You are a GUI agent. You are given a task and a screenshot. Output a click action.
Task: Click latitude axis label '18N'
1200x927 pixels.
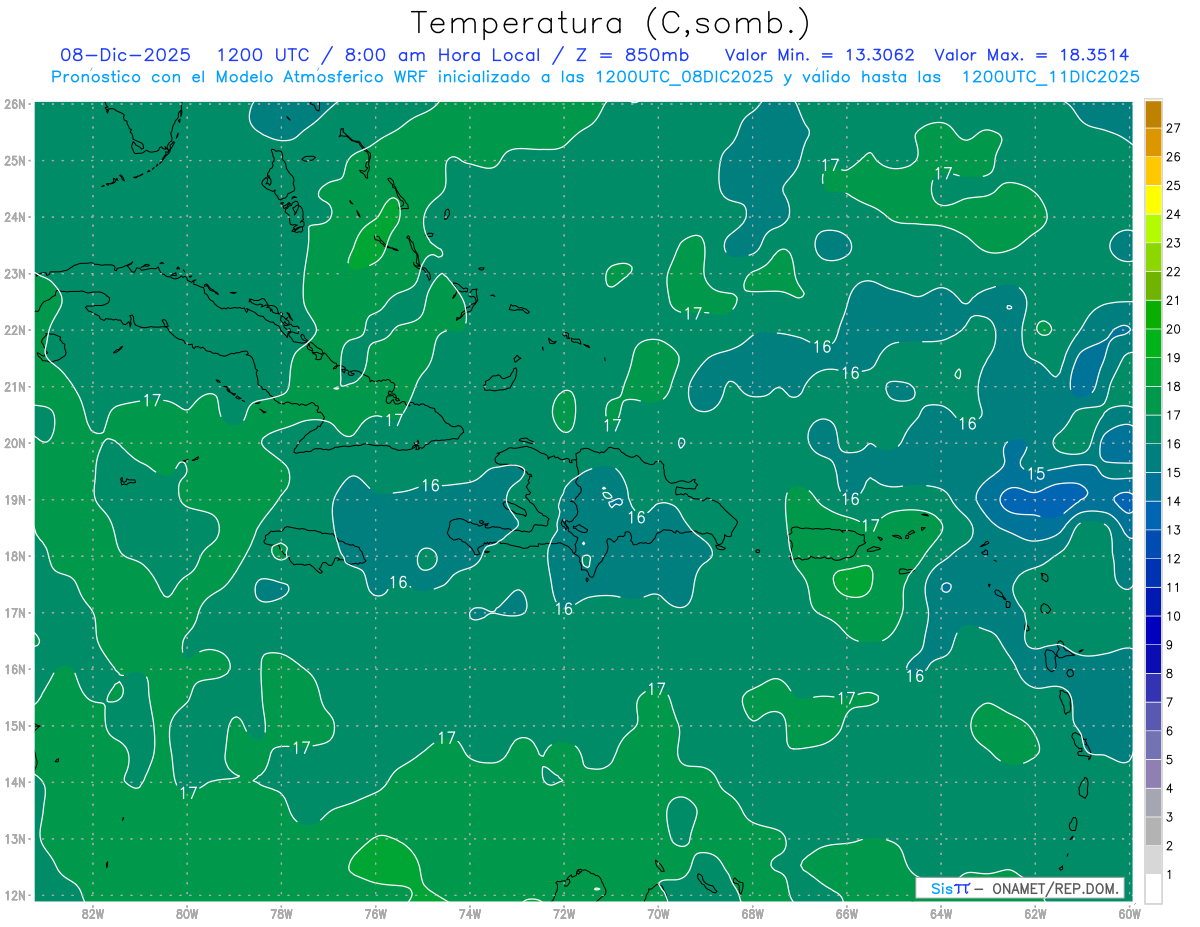click(x=14, y=556)
